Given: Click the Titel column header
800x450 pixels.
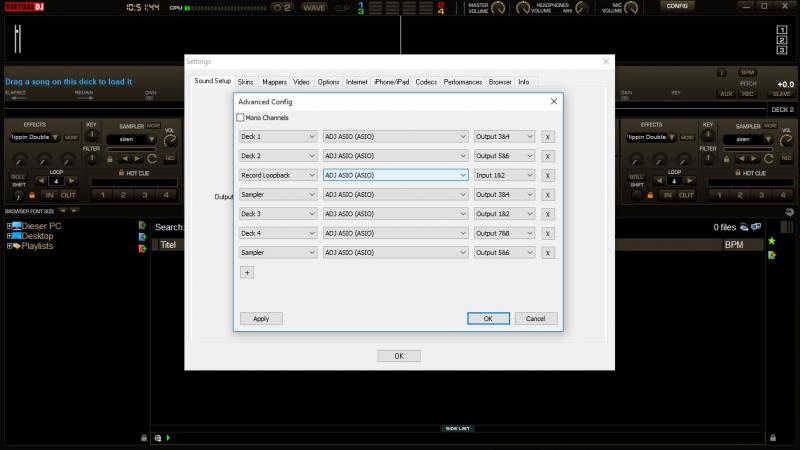Looking at the screenshot, I should 168,245.
